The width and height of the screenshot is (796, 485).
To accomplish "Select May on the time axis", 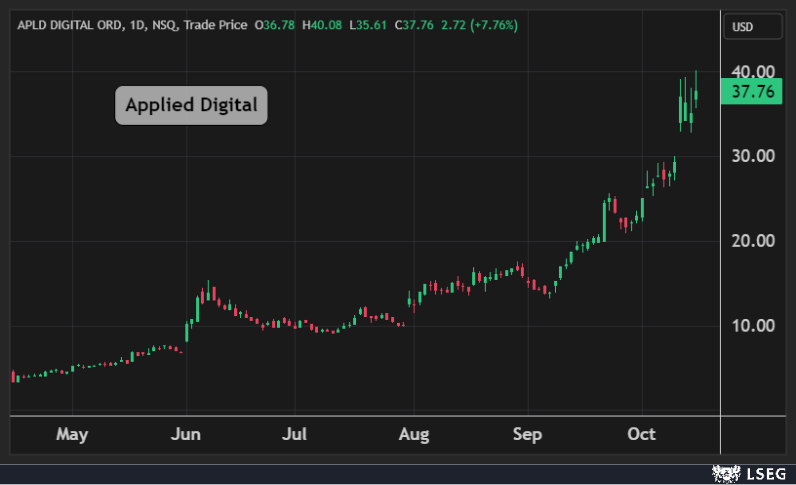I will [x=72, y=434].
